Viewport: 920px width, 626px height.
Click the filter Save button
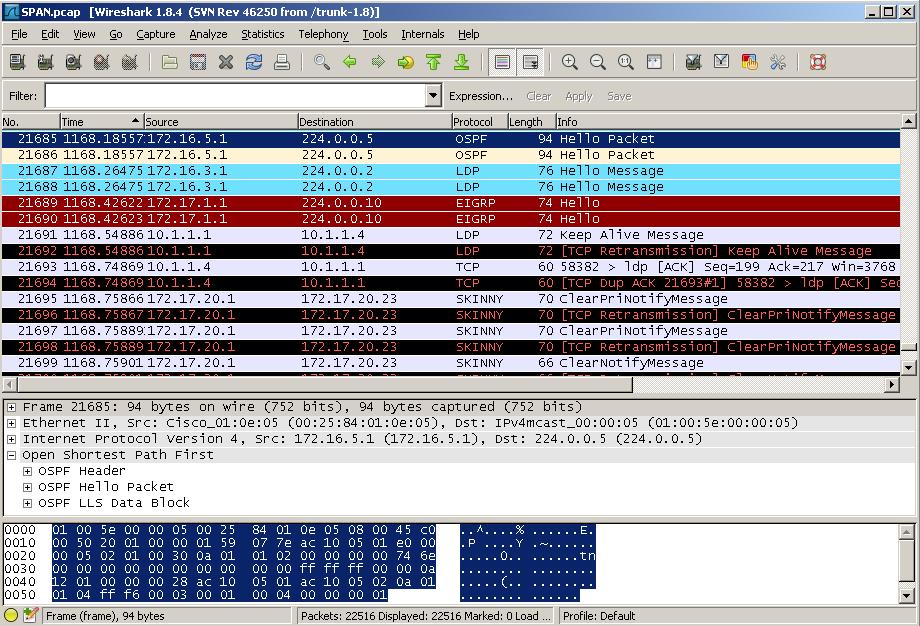(619, 96)
